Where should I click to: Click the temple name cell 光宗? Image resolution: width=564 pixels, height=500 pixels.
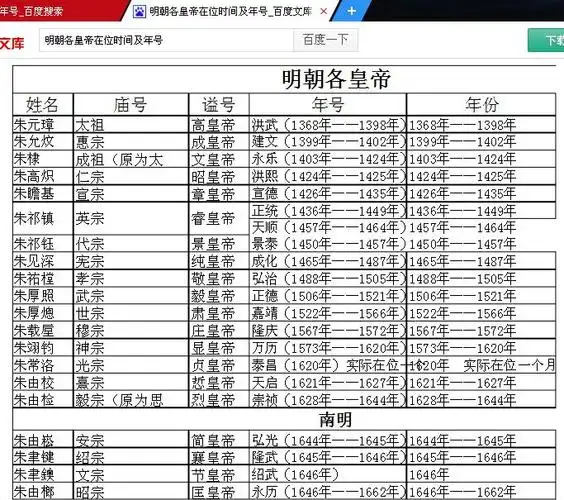coord(131,365)
